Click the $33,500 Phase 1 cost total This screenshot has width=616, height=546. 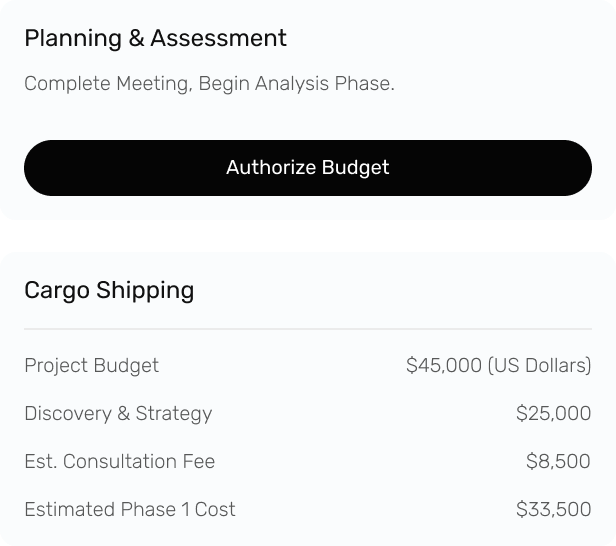[553, 510]
